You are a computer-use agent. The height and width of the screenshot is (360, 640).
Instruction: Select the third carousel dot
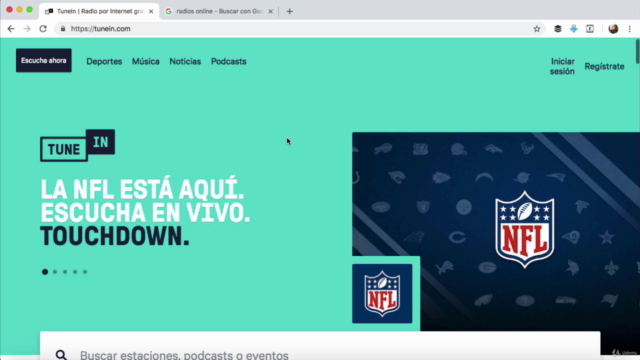pyautogui.click(x=65, y=272)
